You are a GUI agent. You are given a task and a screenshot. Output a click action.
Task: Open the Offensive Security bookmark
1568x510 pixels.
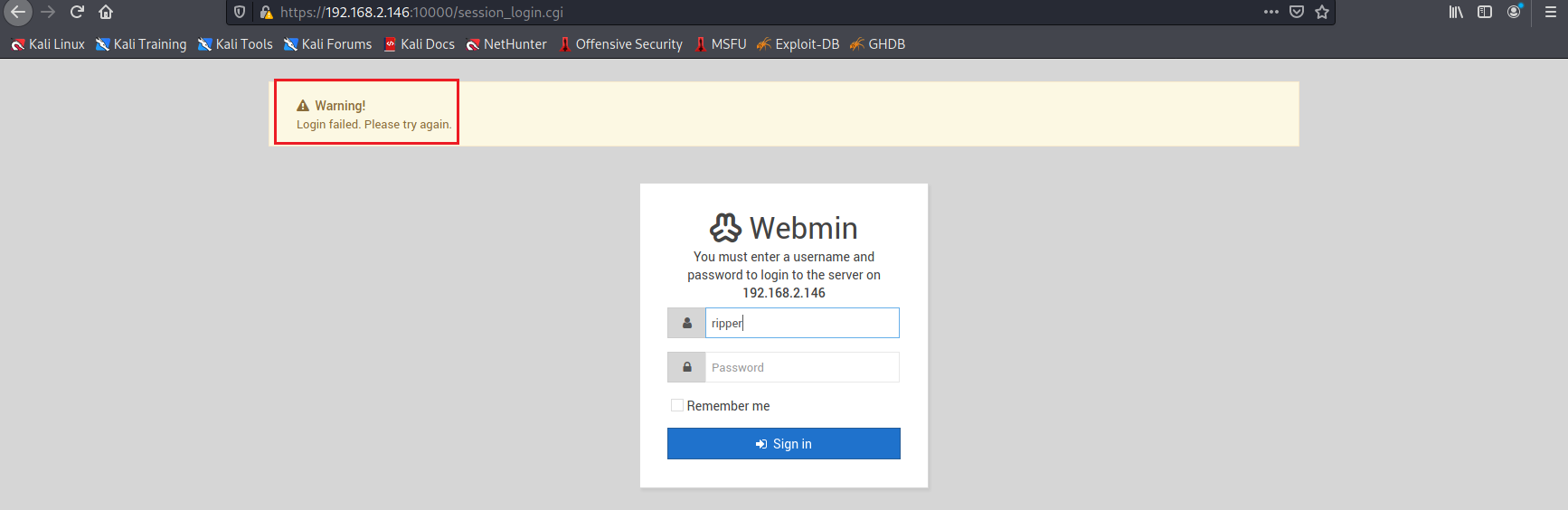point(620,44)
